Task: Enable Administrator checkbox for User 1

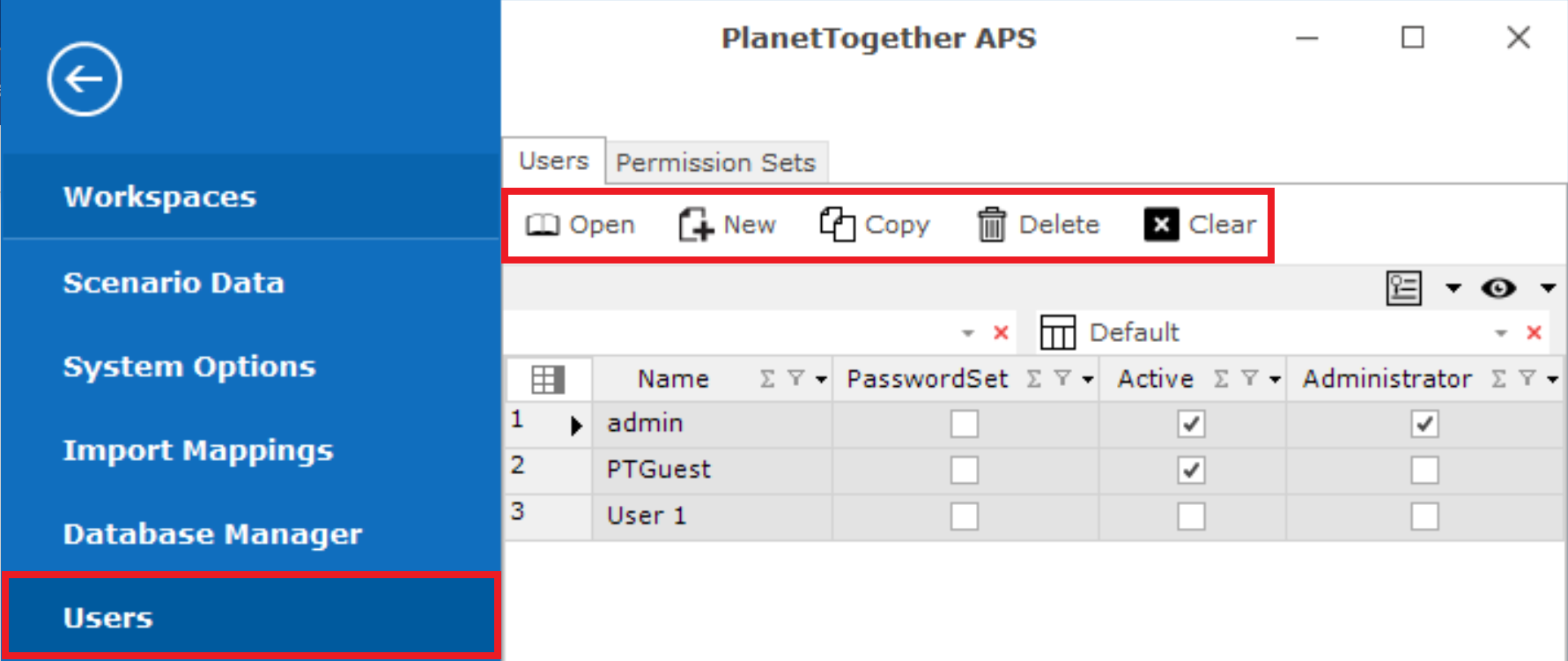Action: click(1424, 516)
